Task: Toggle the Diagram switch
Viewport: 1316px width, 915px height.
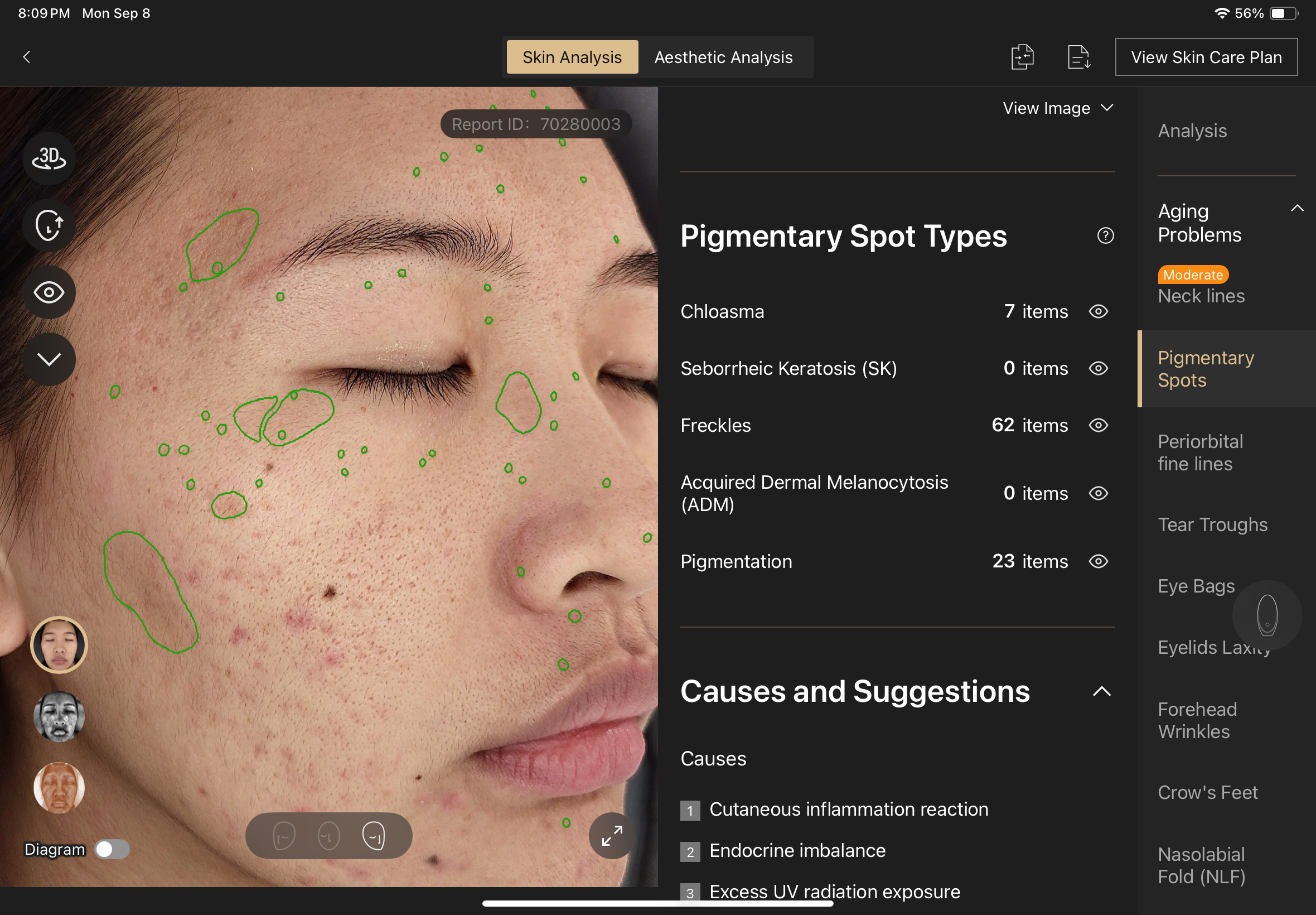Action: [112, 849]
